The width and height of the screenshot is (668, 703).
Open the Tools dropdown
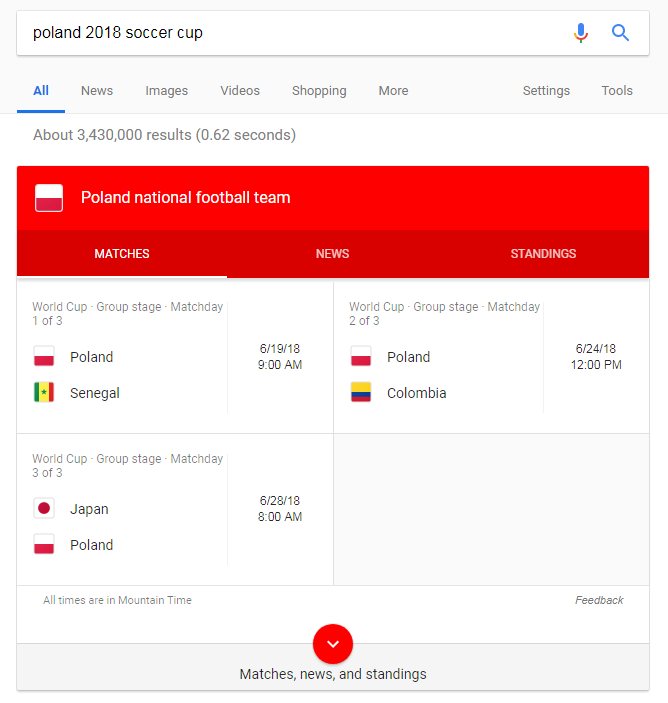click(617, 91)
